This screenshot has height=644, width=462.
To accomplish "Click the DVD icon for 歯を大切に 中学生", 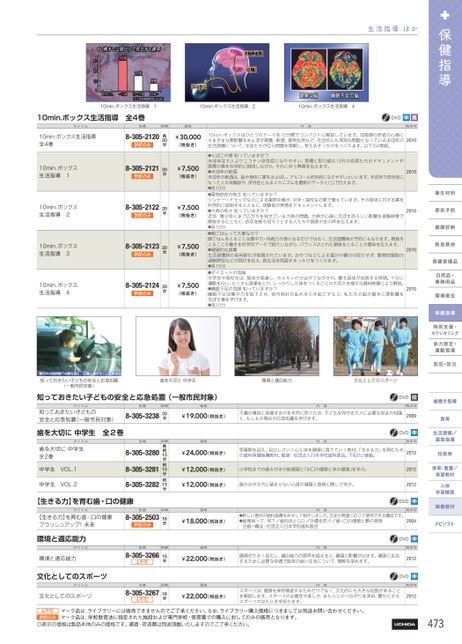I will (x=394, y=432).
